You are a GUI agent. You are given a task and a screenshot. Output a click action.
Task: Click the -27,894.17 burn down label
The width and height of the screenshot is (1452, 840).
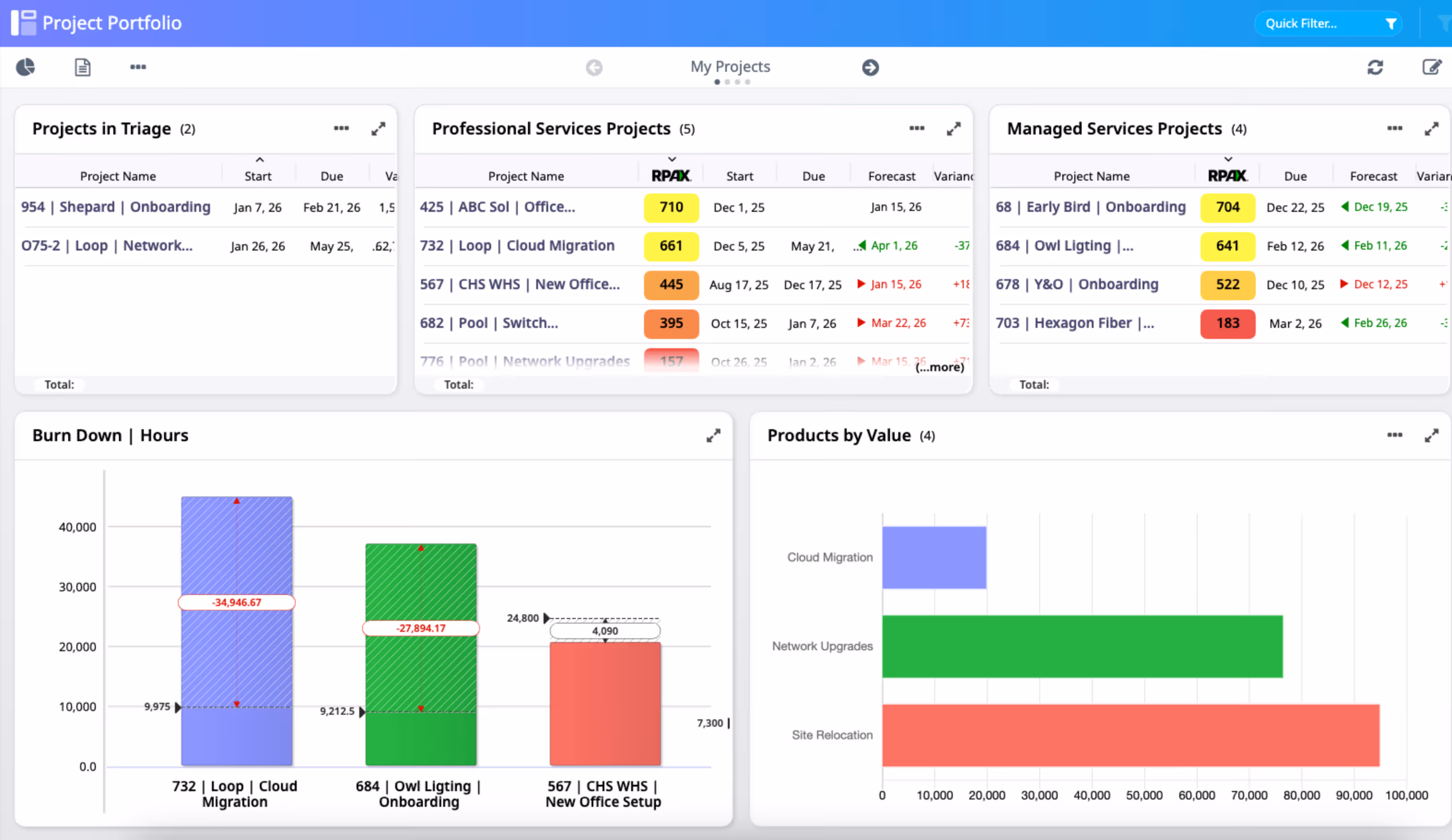coord(421,628)
